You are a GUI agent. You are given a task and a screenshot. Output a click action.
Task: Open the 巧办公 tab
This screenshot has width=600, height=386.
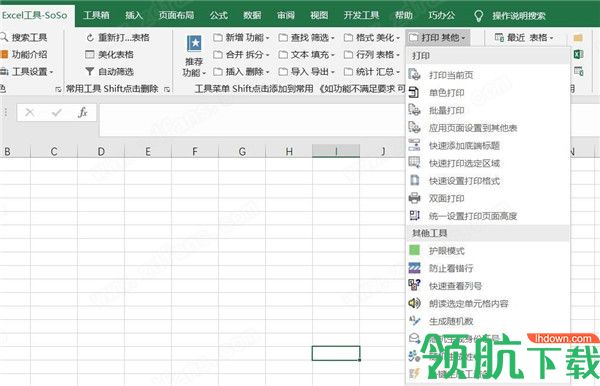point(442,15)
